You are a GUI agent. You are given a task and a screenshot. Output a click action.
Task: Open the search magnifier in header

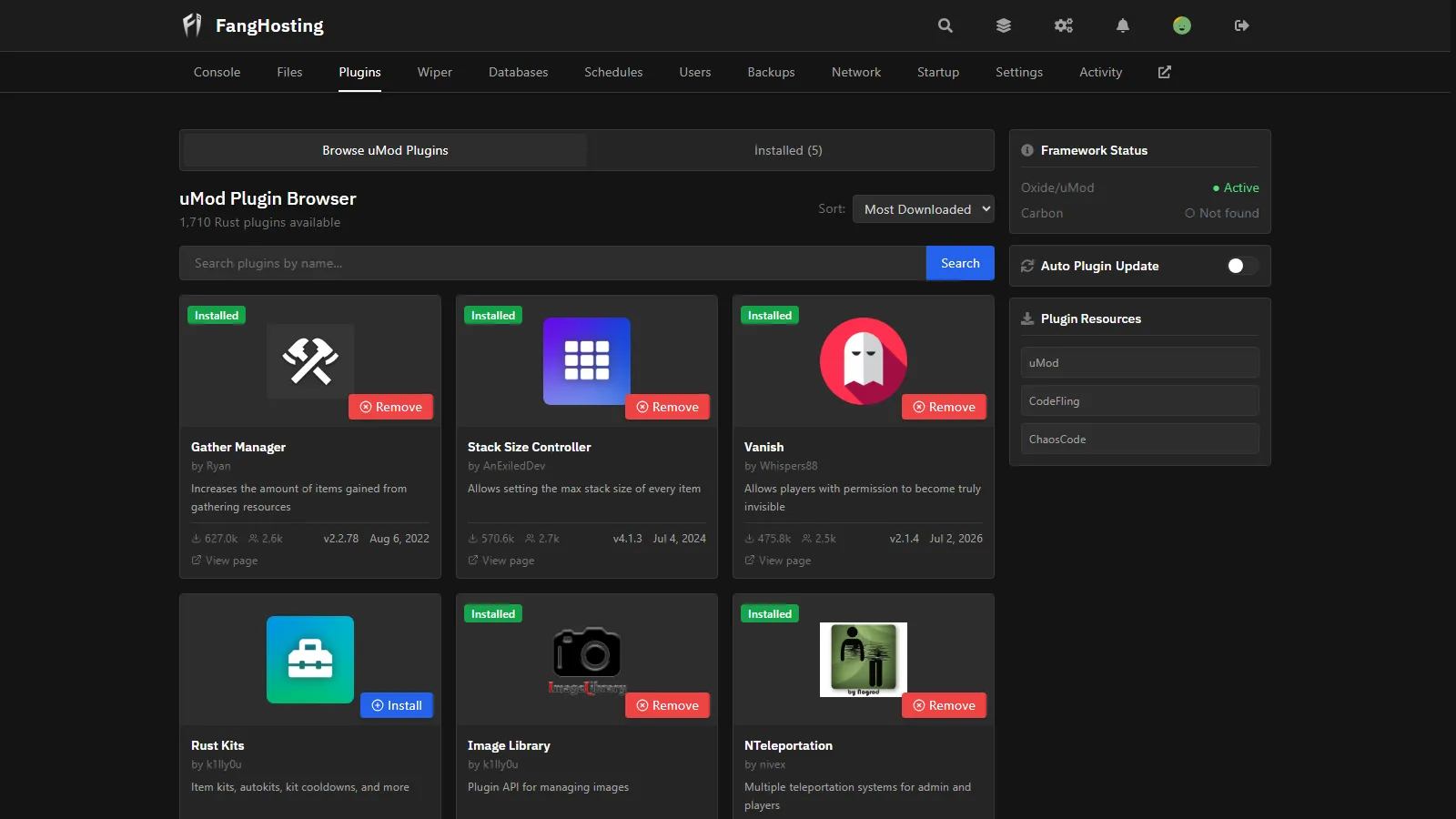point(945,25)
